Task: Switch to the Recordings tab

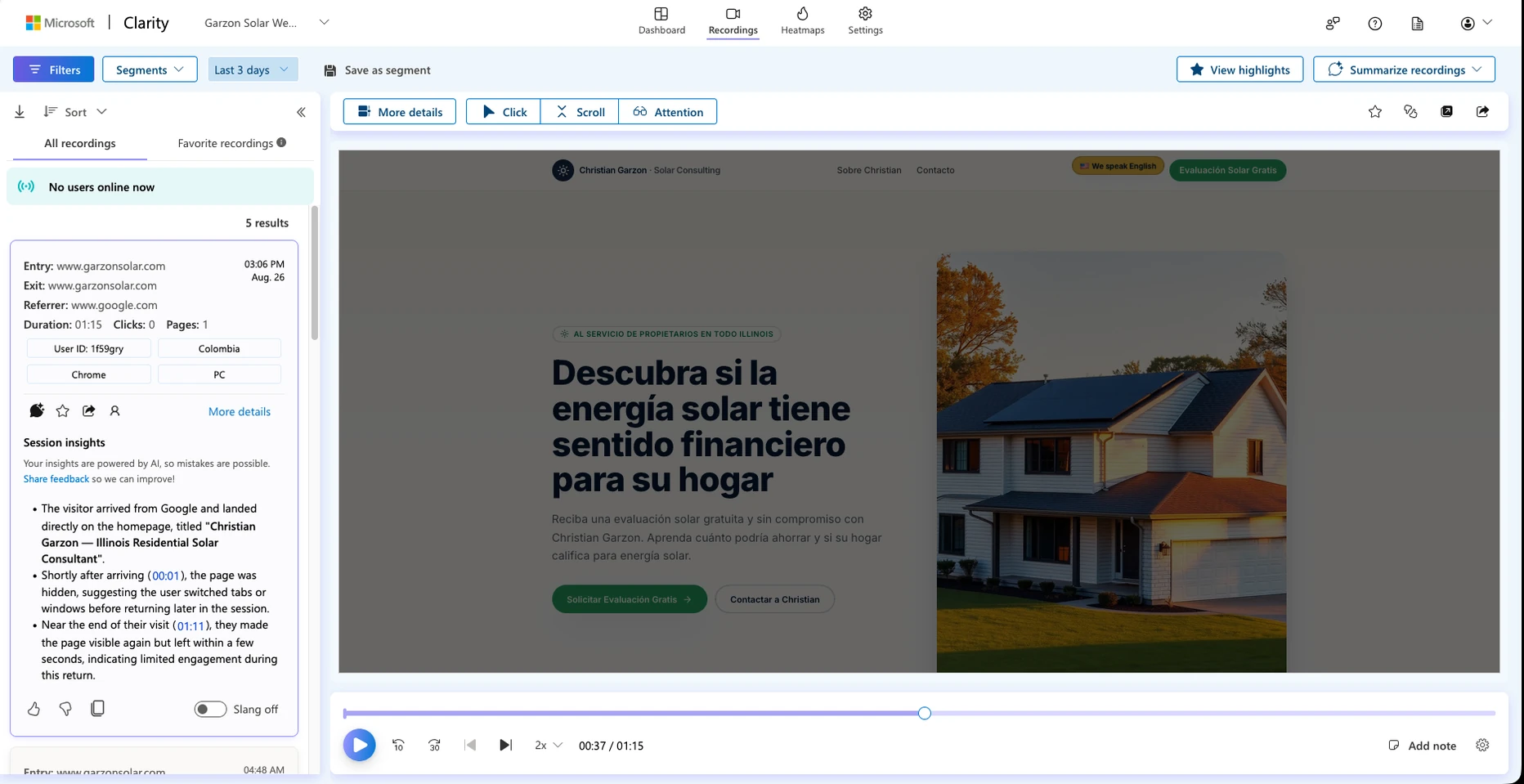Action: pos(733,21)
